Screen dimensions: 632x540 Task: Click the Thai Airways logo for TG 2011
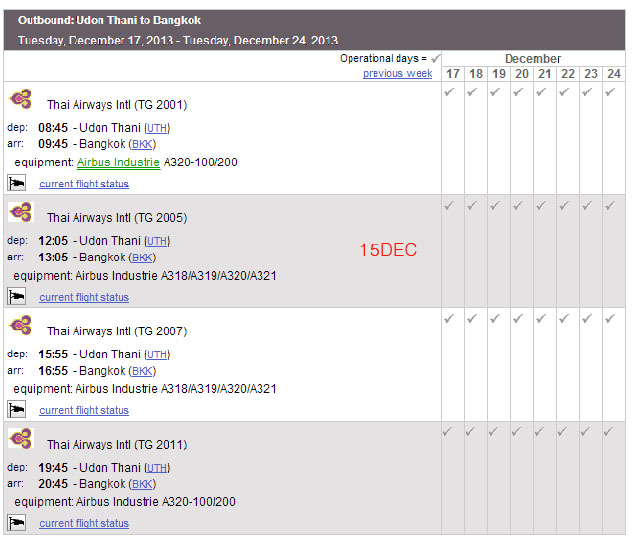[x=21, y=439]
